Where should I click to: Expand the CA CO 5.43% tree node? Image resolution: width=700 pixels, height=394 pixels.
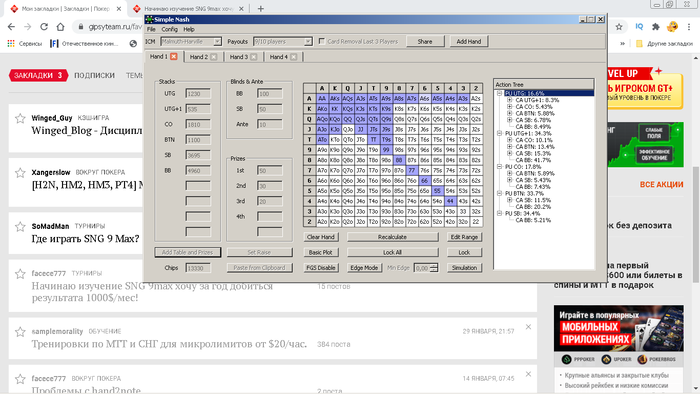click(509, 107)
